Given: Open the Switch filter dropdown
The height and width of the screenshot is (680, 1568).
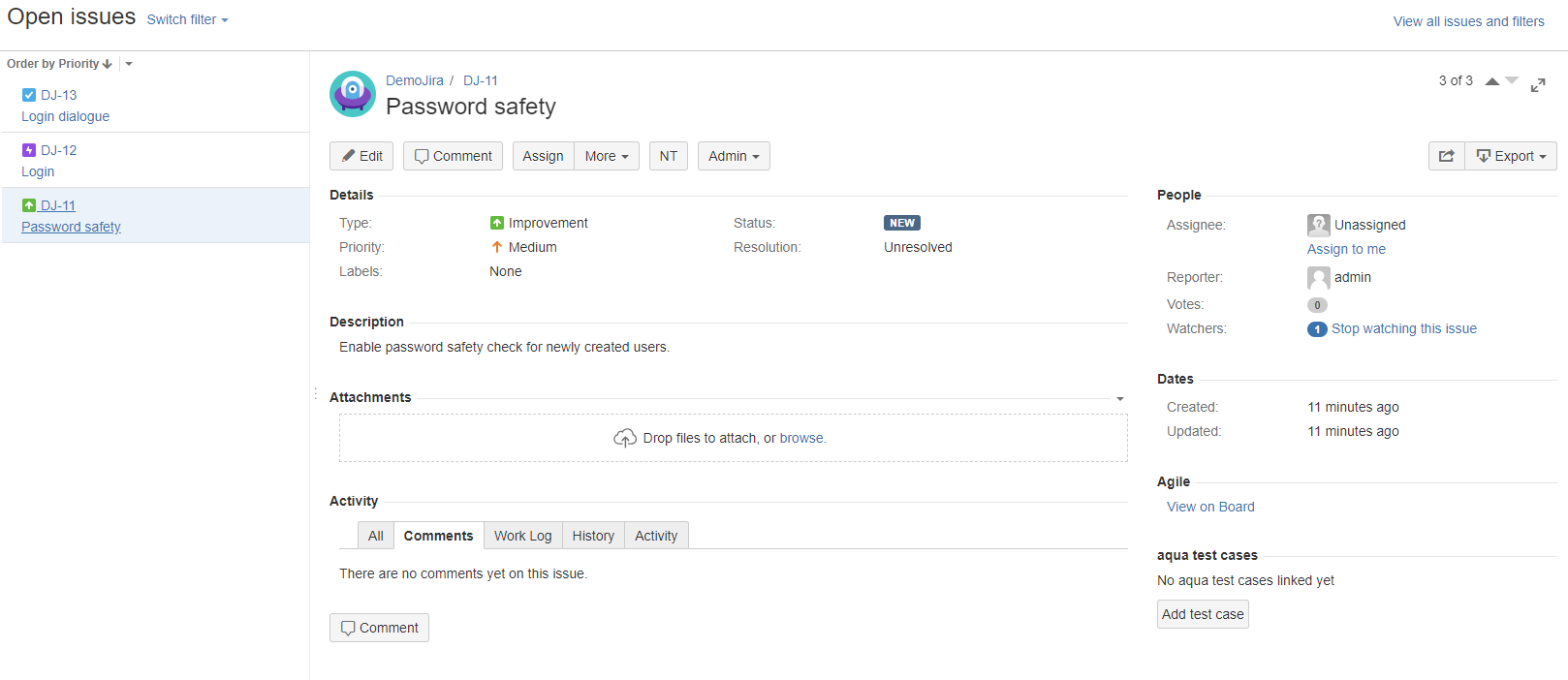Looking at the screenshot, I should (187, 20).
